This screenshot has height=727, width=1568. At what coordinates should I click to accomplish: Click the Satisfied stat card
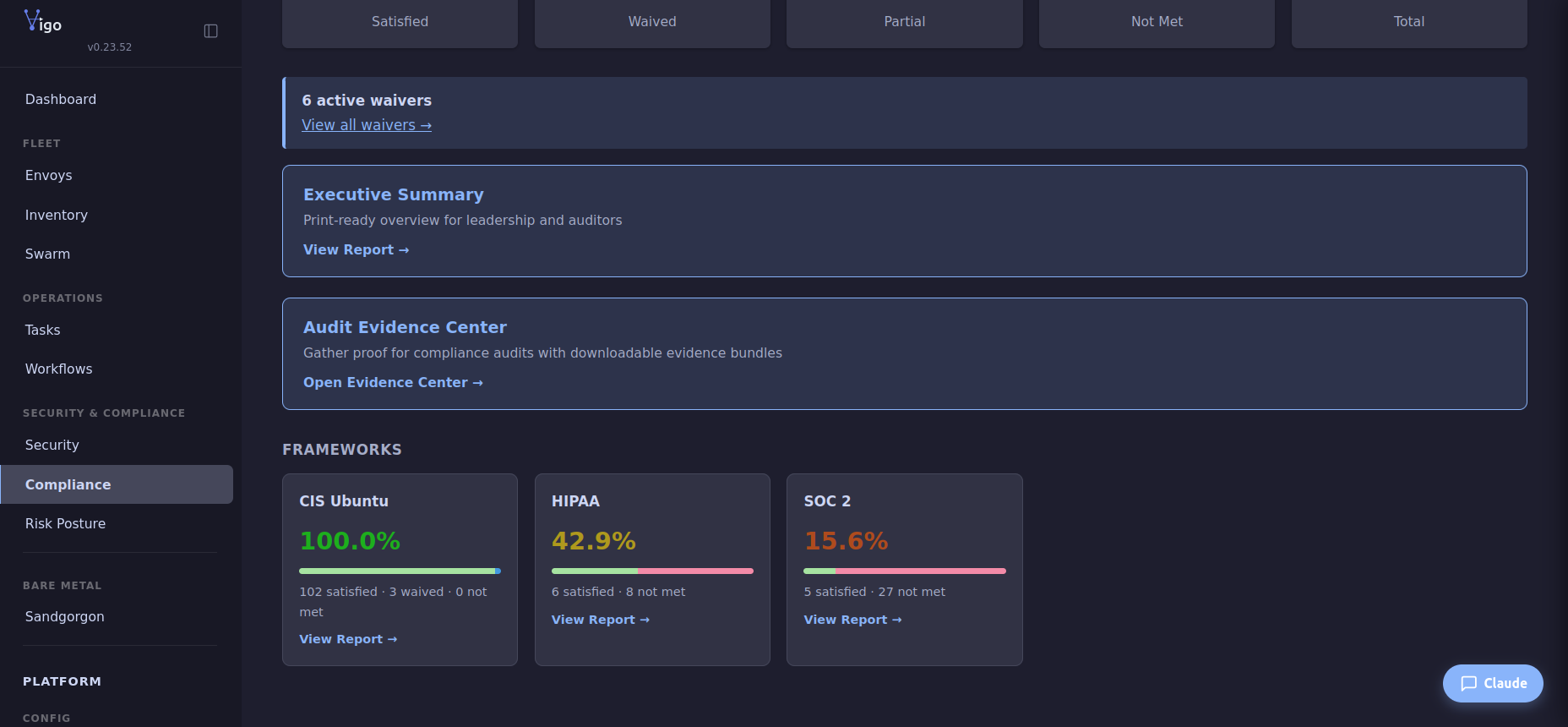400,22
